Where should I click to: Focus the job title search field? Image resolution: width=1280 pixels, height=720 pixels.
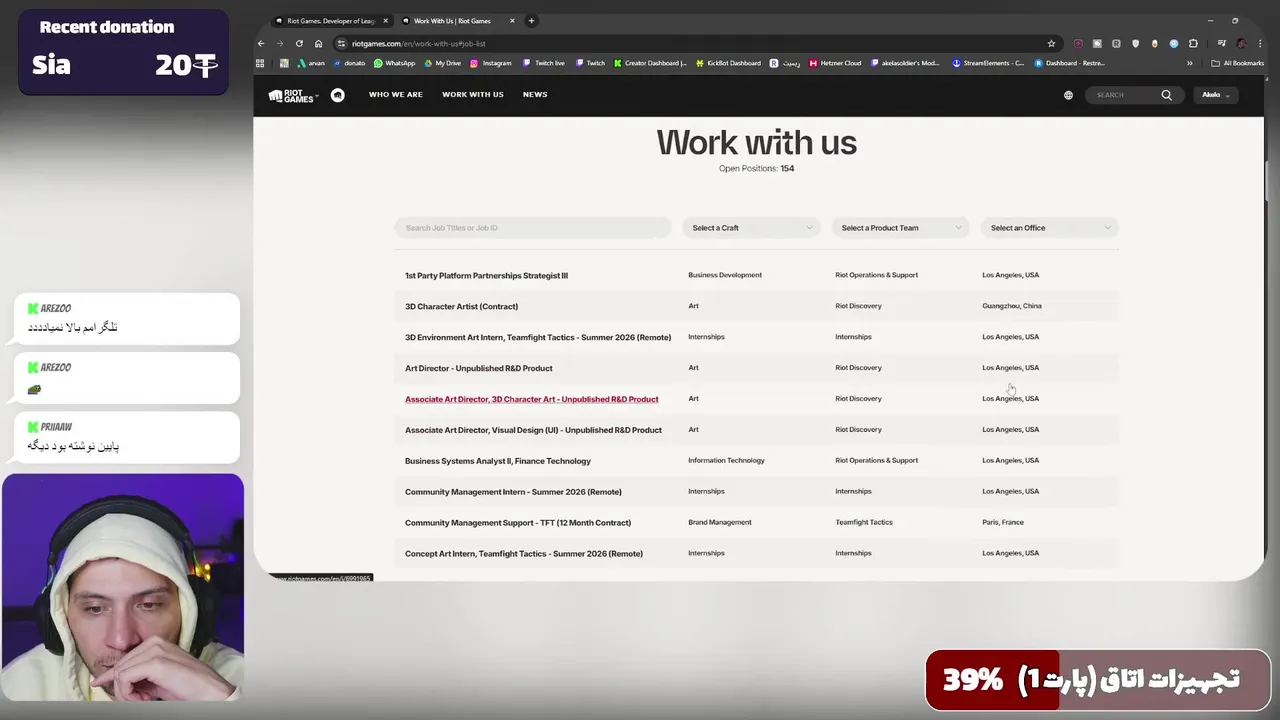point(533,228)
